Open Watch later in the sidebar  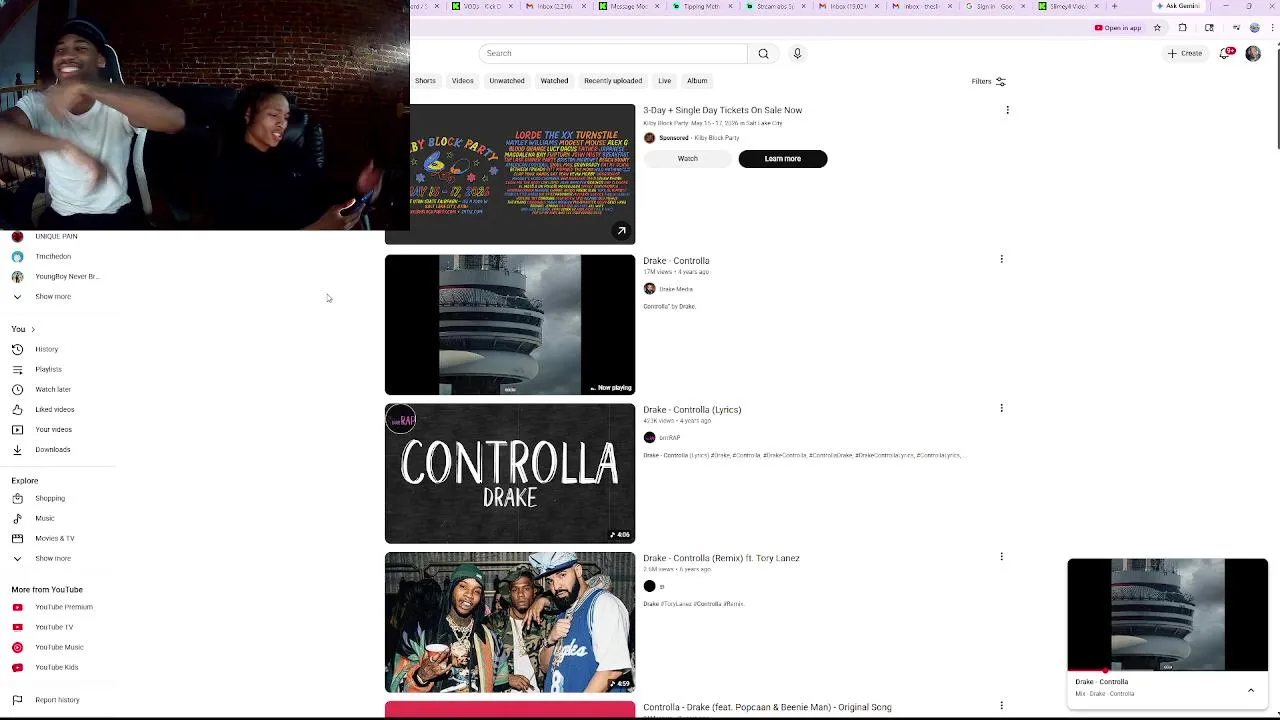[x=53, y=389]
